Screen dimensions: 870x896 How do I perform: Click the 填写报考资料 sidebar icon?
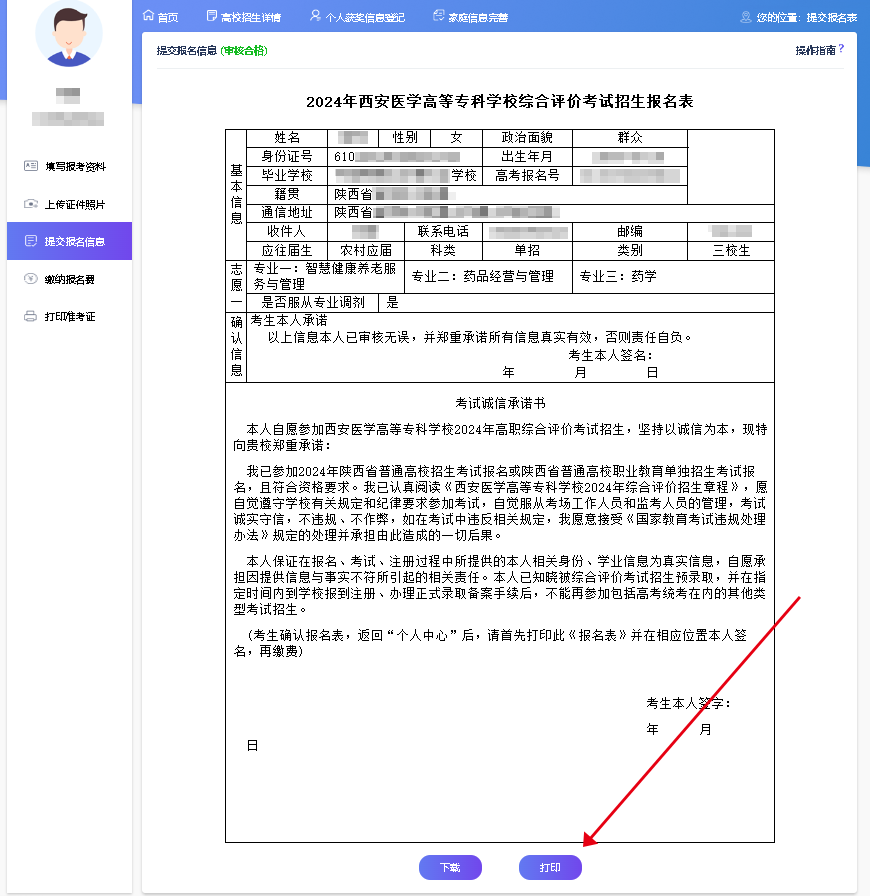(31, 166)
